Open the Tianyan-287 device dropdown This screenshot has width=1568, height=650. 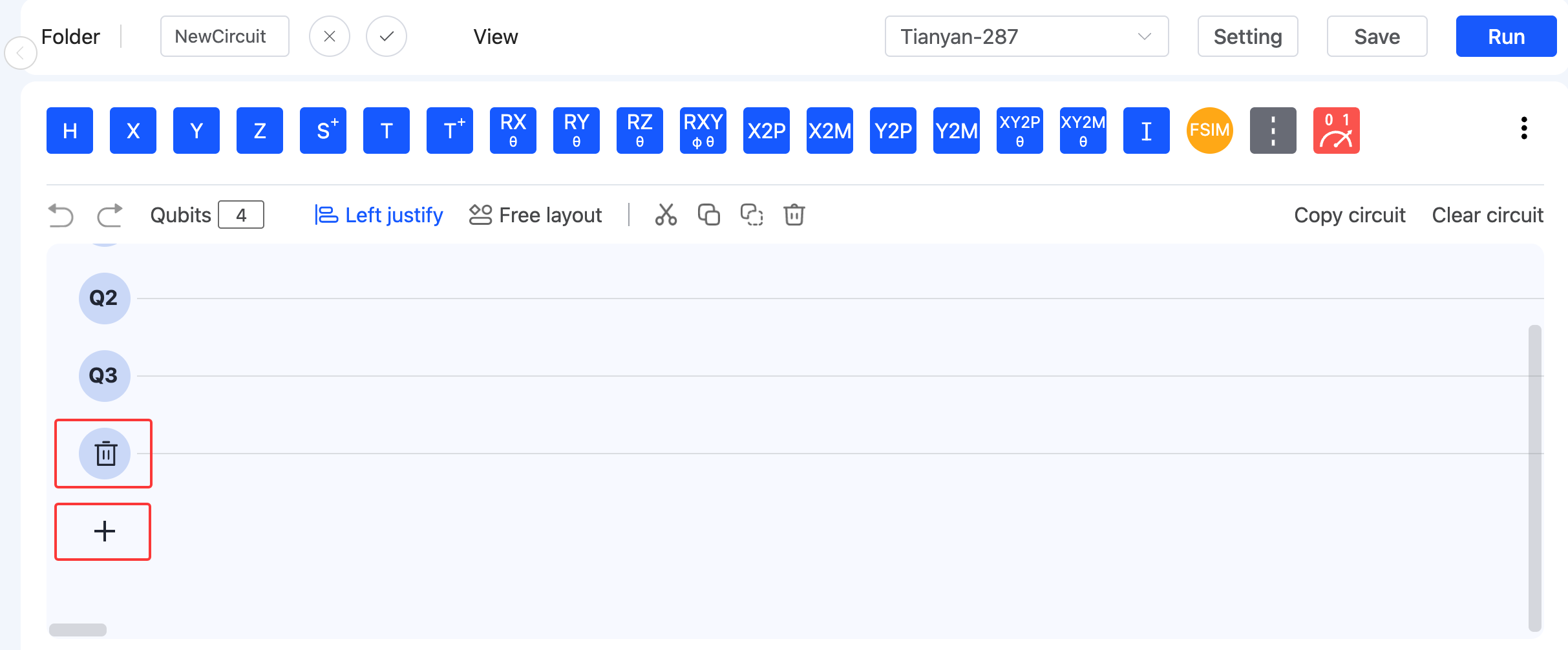point(1026,37)
